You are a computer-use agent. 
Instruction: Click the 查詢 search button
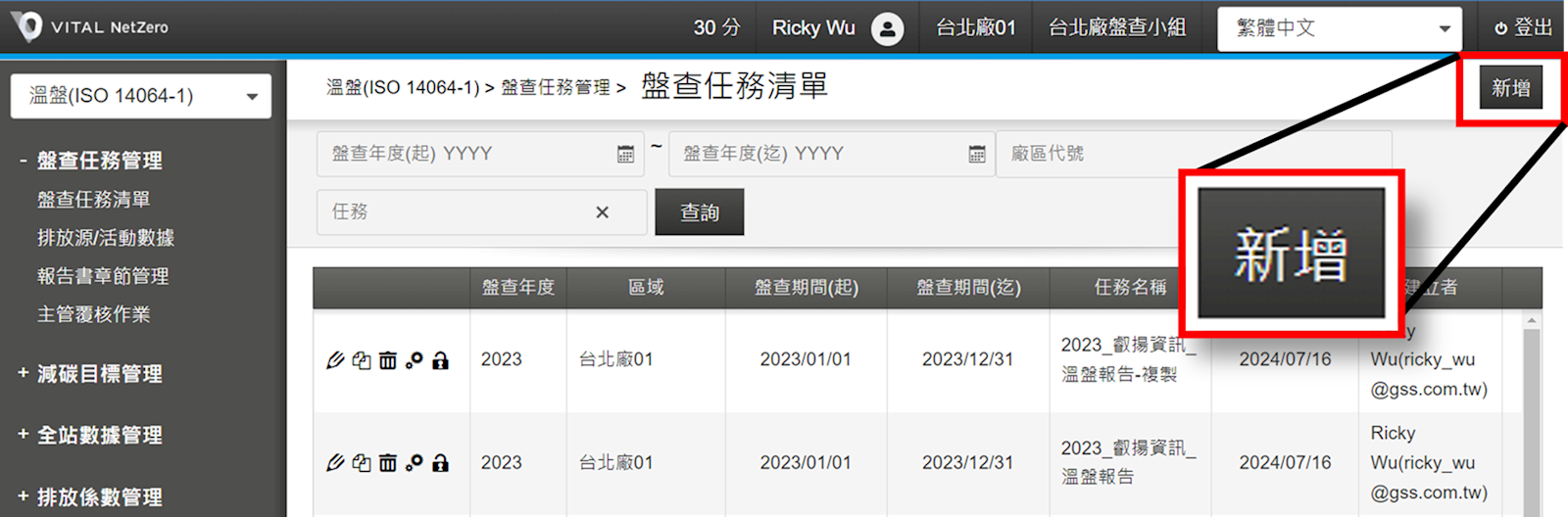[x=700, y=212]
